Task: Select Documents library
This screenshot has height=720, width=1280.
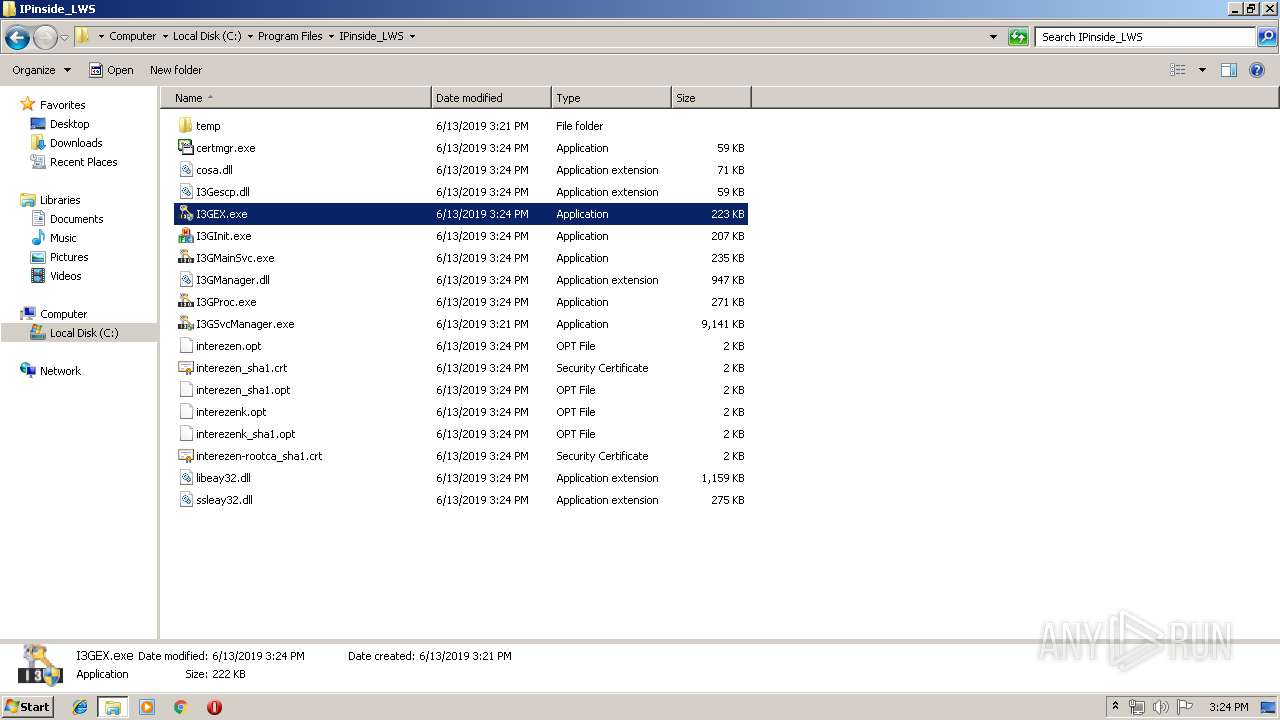Action: point(76,219)
